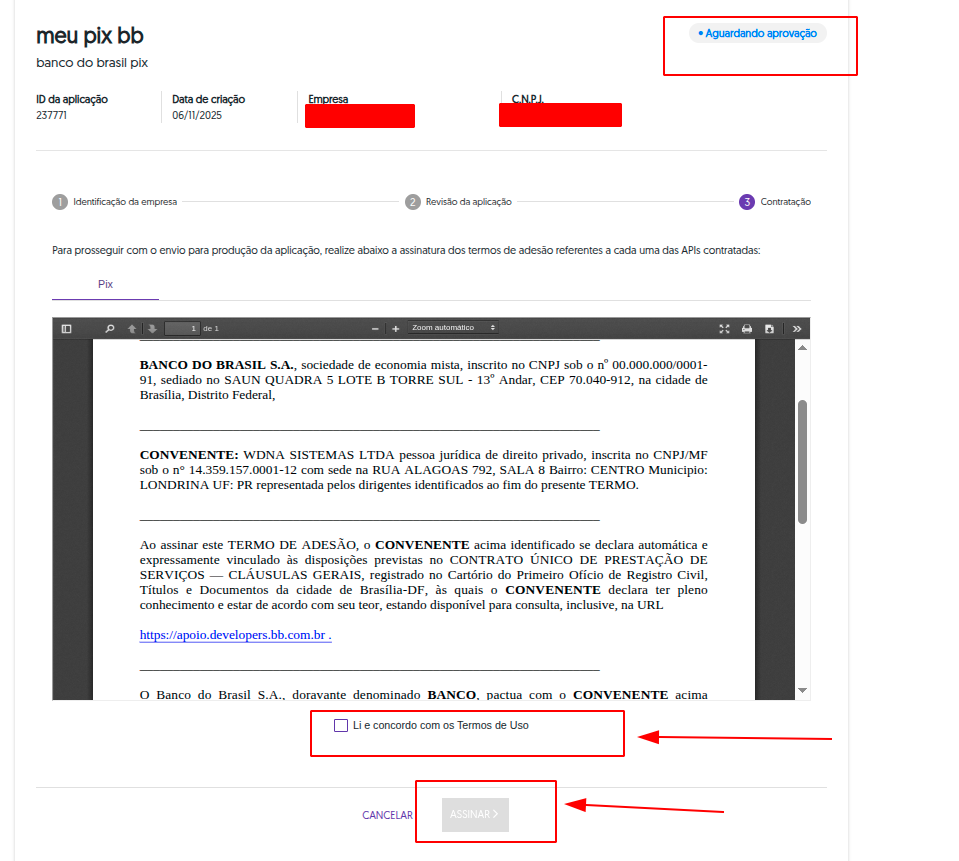Click the CANCELAR link
Screen dimensions: 959x861
pyautogui.click(x=387, y=815)
